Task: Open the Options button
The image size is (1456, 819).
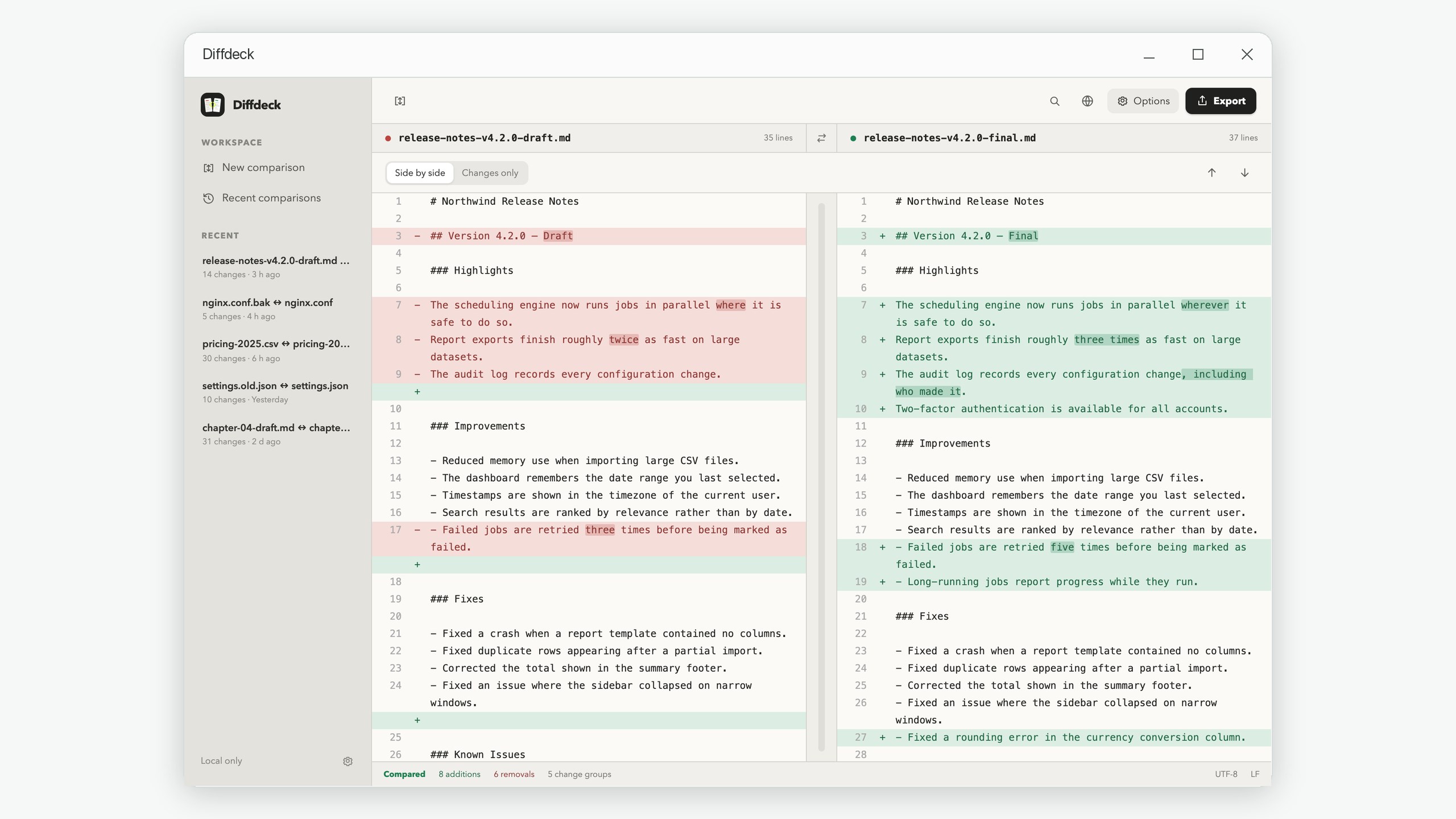Action: click(1143, 101)
